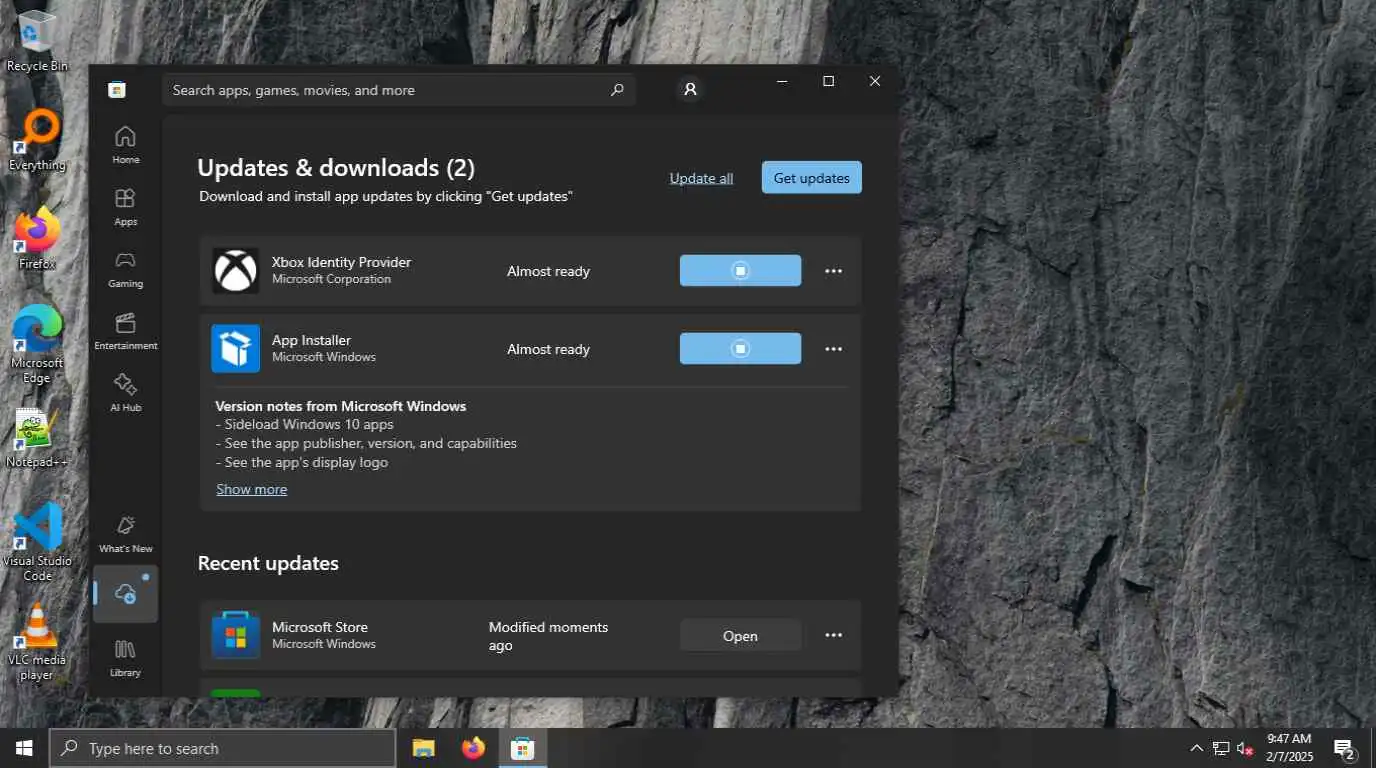This screenshot has width=1376, height=768.
Task: Go to Apps in the Store sidebar
Action: (125, 207)
